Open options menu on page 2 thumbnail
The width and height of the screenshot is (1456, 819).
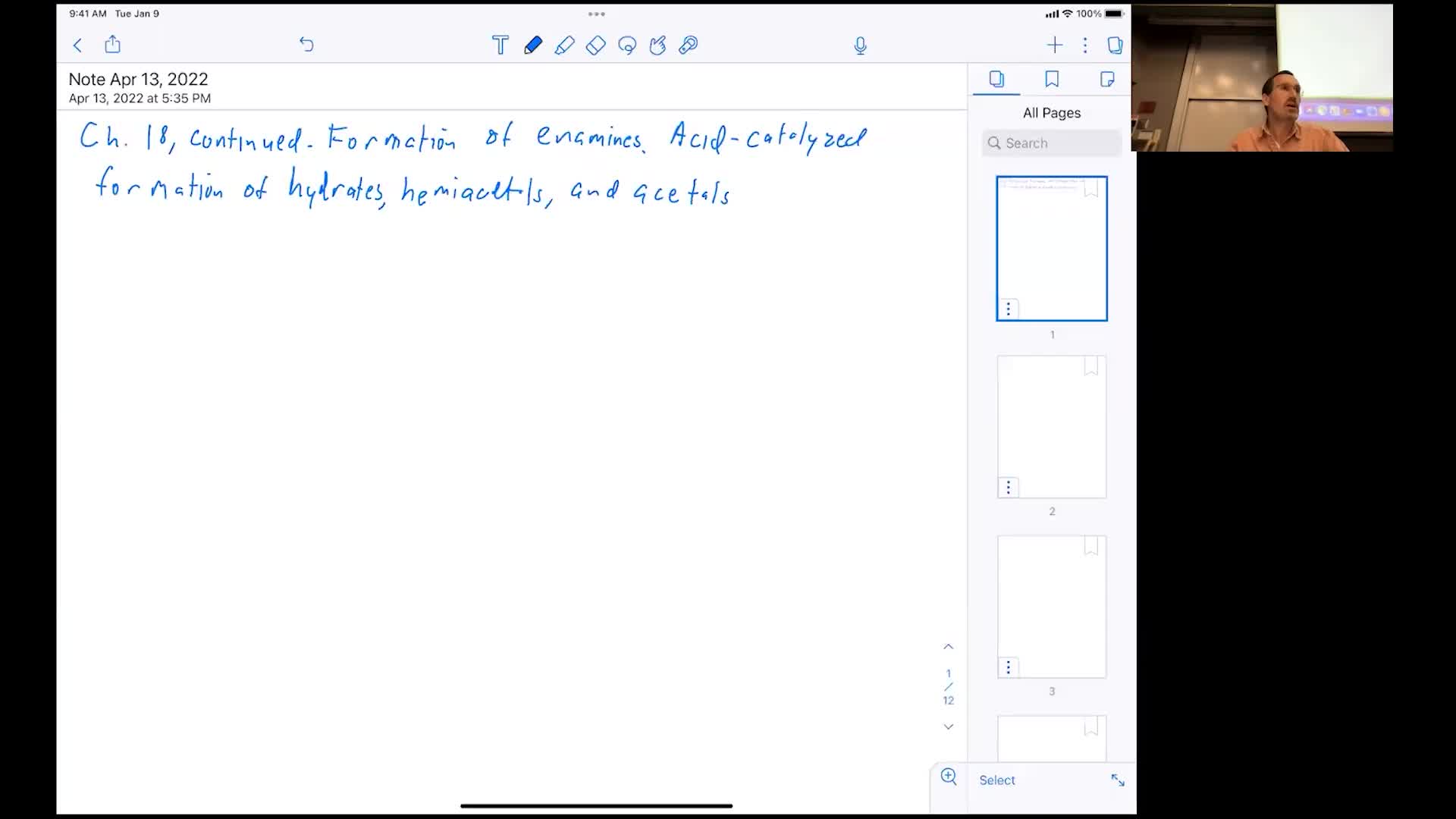(1008, 486)
